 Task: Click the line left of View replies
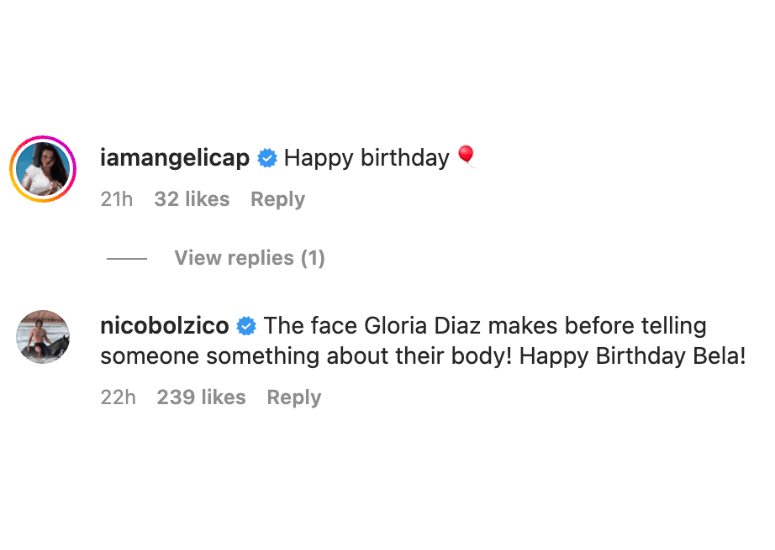[x=127, y=259]
